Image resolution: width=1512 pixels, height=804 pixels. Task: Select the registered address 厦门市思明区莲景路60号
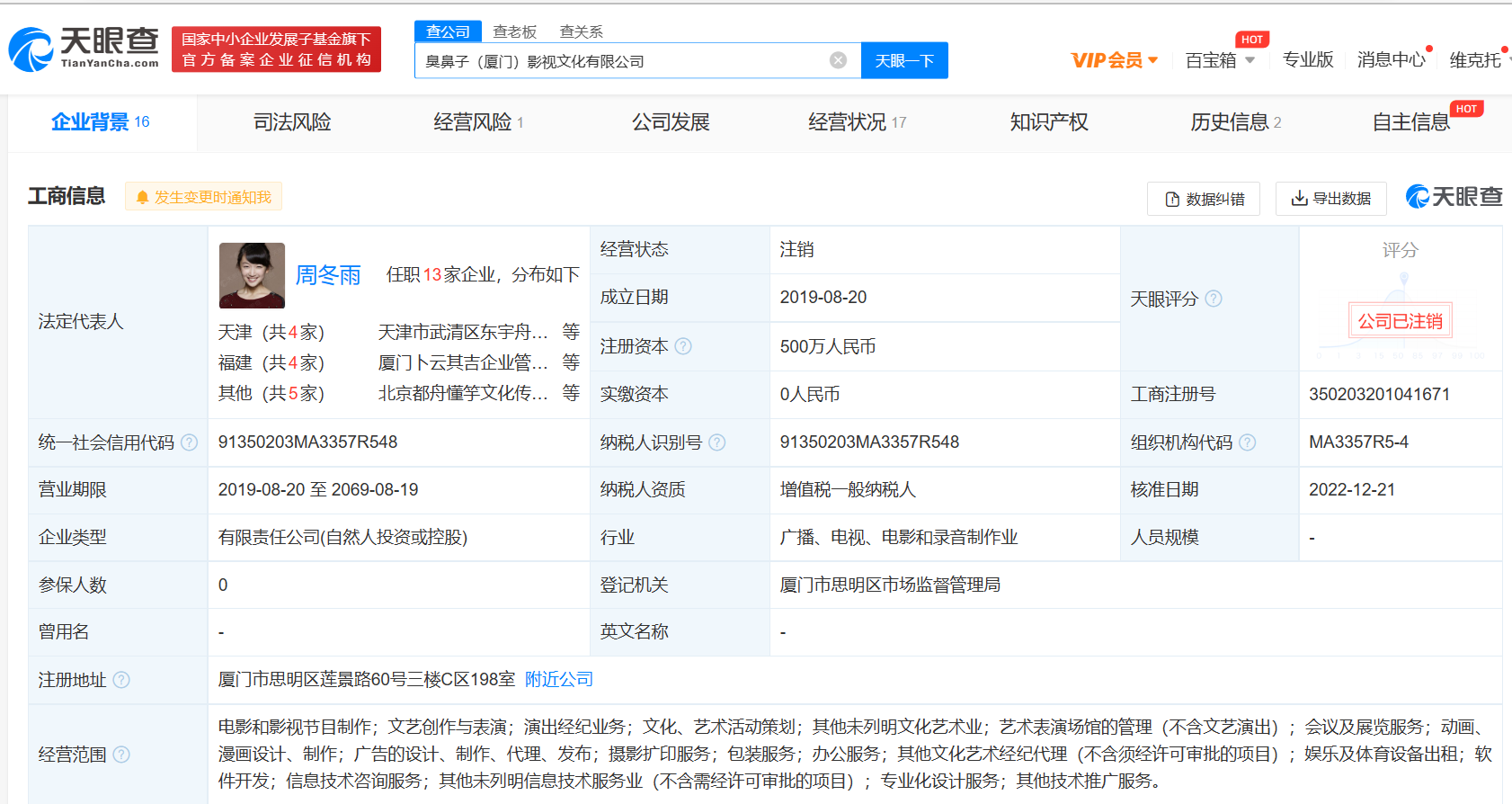pyautogui.click(x=367, y=680)
